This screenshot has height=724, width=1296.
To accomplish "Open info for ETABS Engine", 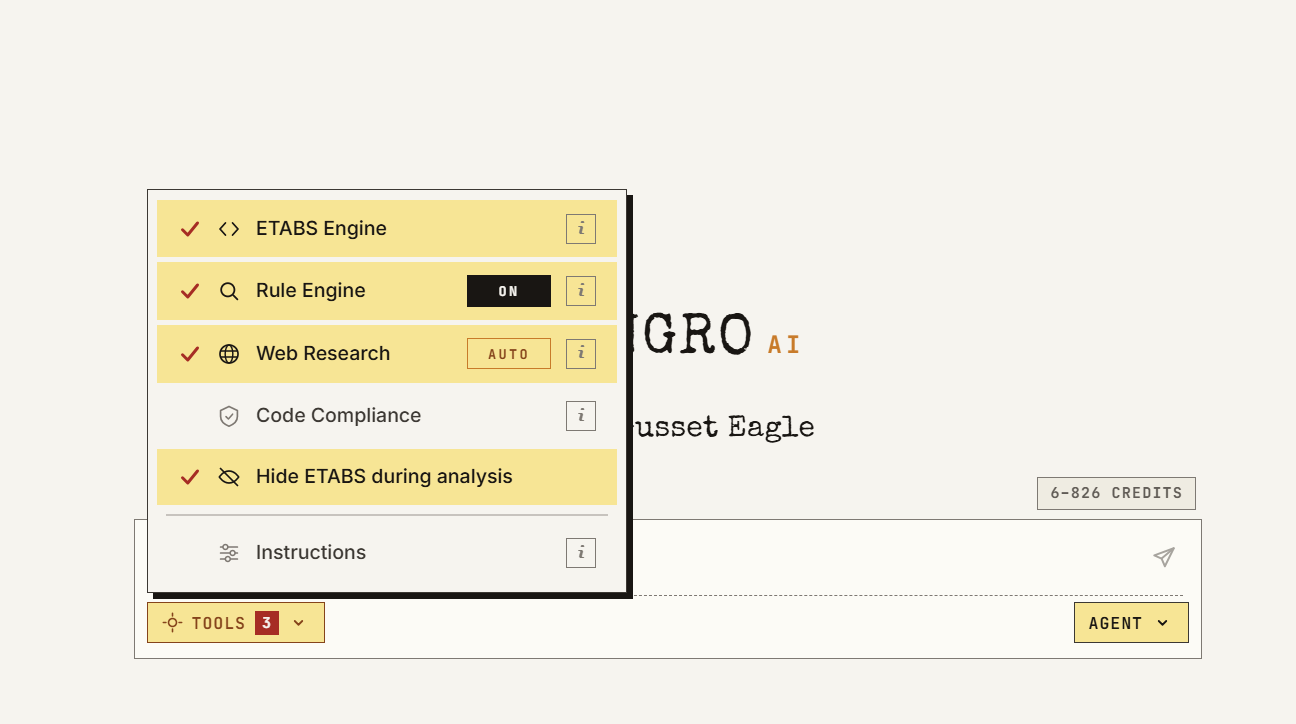I will 581,229.
